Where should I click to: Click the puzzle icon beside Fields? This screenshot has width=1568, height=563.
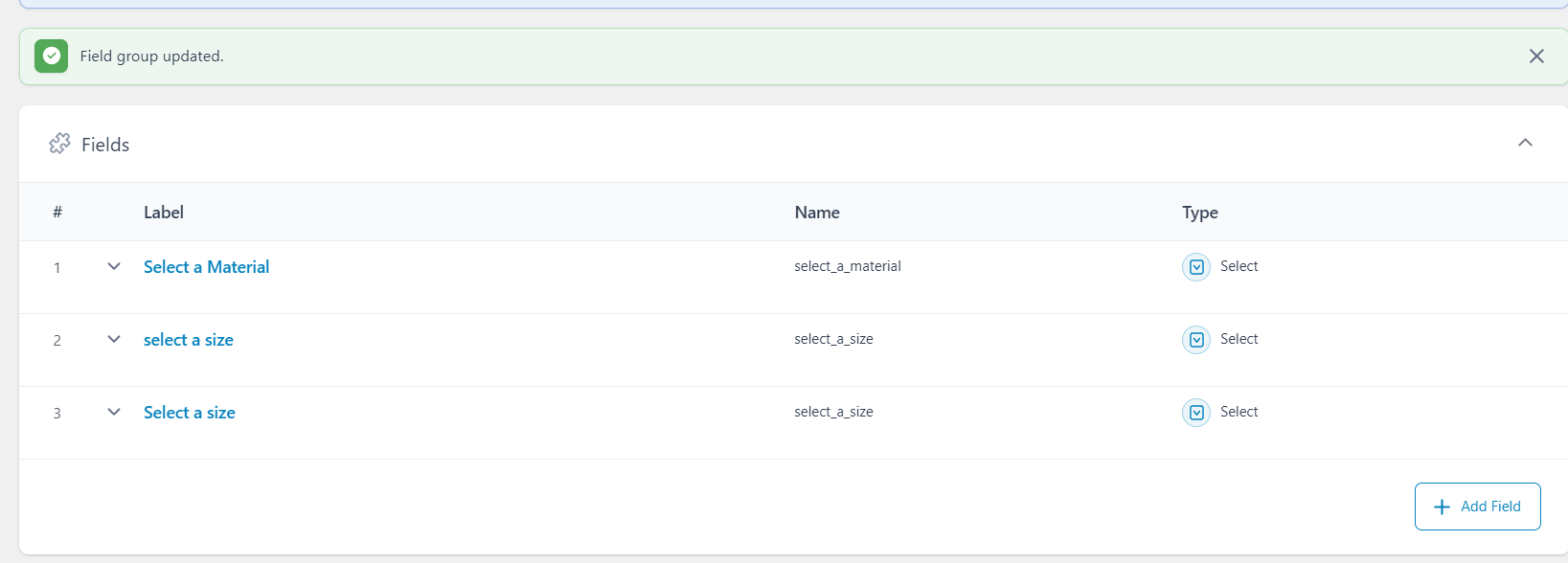pyautogui.click(x=59, y=144)
